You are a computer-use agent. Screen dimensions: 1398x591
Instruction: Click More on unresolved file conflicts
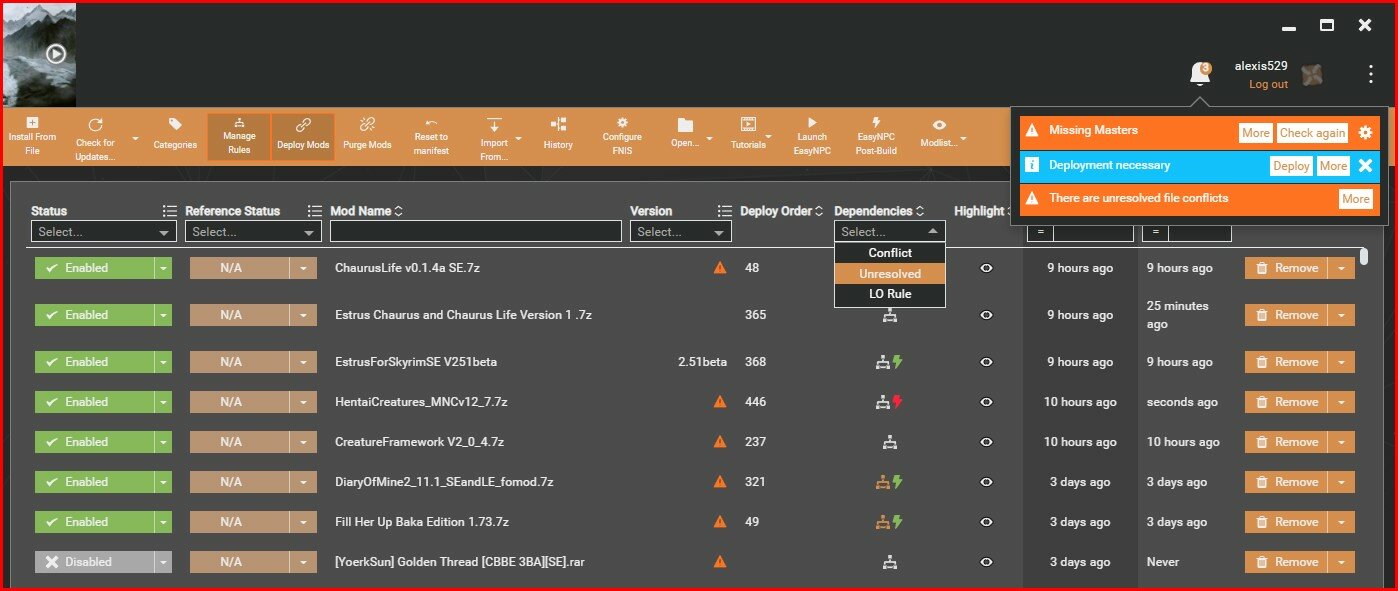1356,199
